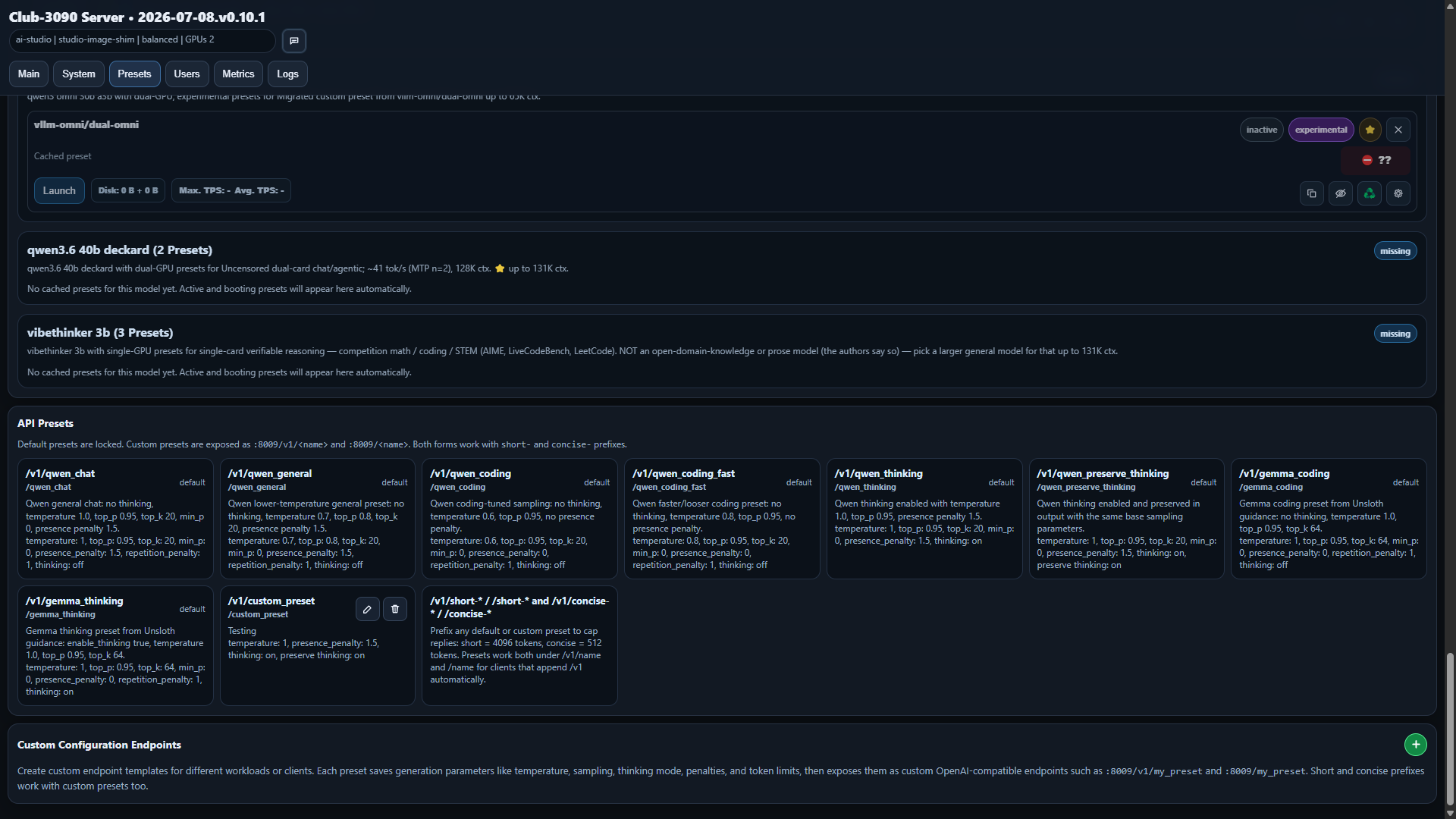Viewport: 1456px width, 819px height.
Task: Select the /v1/gemma_thinking preset title
Action: click(74, 601)
